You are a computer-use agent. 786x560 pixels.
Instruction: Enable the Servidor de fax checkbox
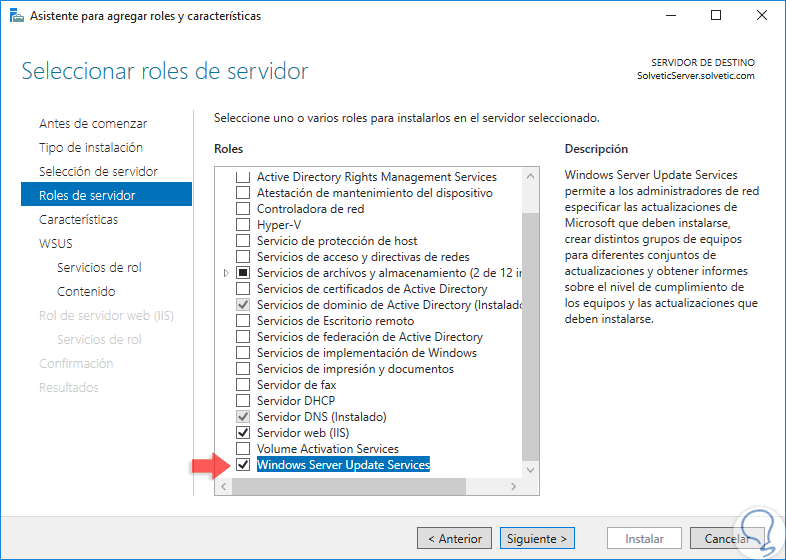click(243, 385)
